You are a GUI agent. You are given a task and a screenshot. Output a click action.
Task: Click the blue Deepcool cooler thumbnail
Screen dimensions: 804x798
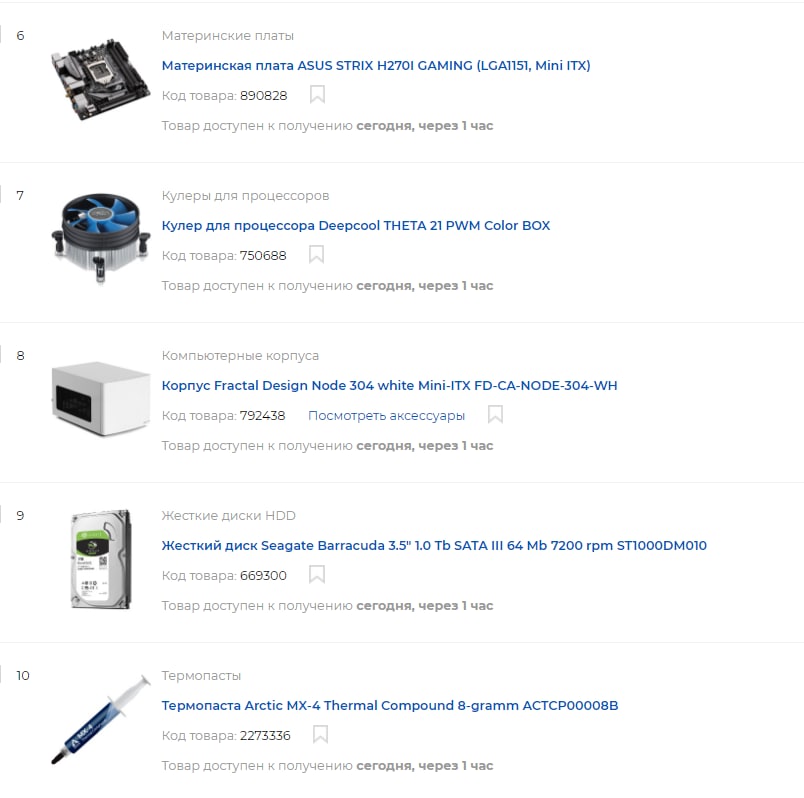100,237
